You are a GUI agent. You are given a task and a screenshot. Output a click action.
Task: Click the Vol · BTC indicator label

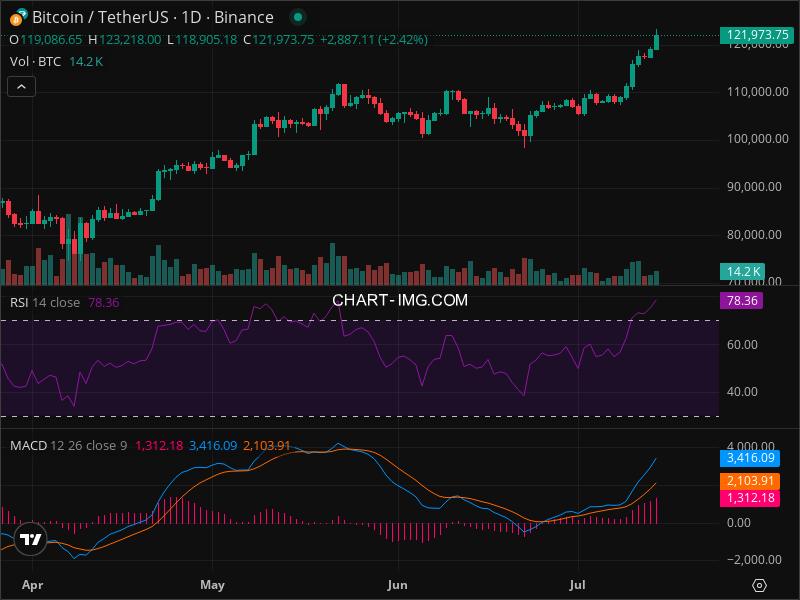[x=35, y=62]
